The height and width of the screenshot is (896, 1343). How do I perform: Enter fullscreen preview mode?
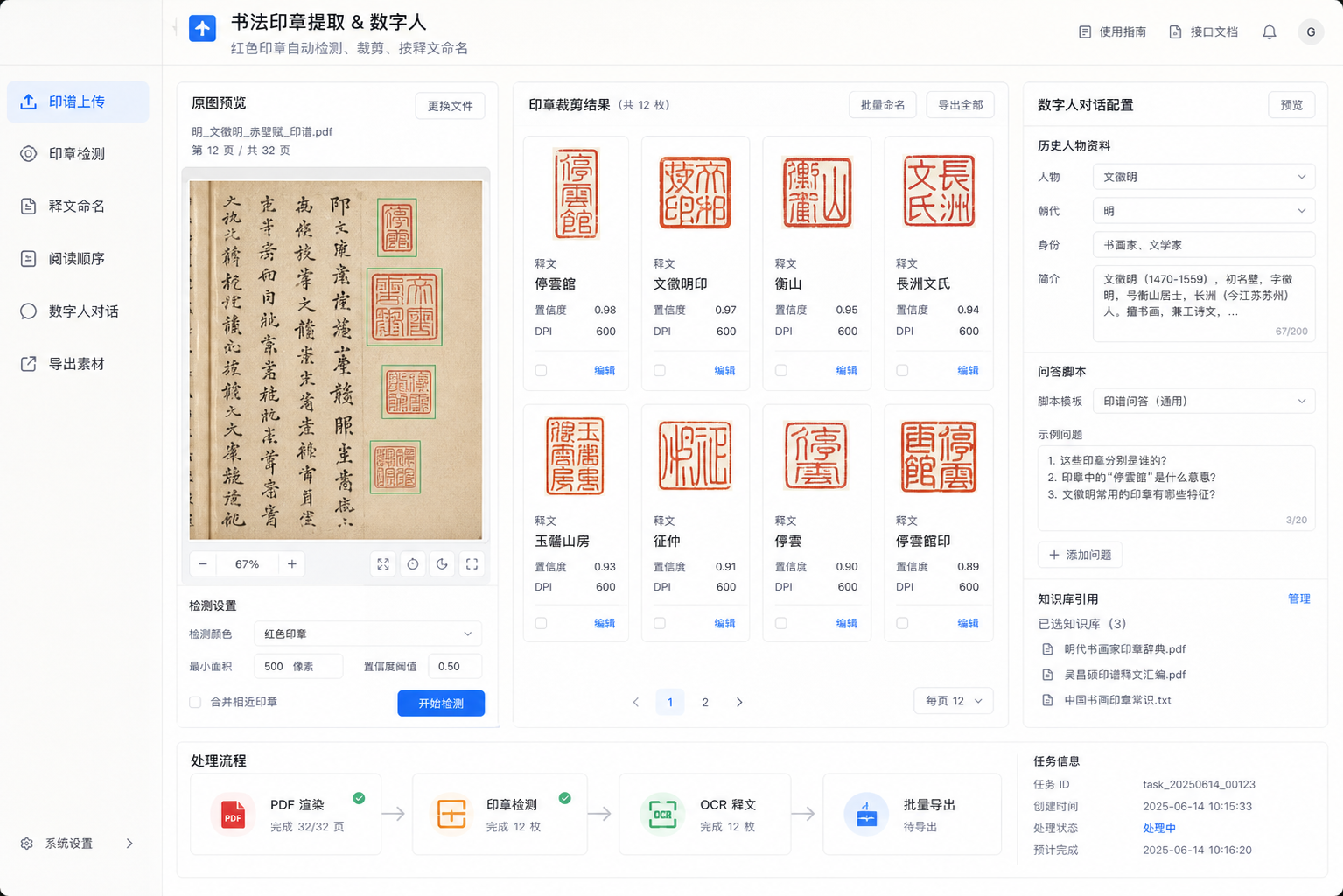(472, 564)
